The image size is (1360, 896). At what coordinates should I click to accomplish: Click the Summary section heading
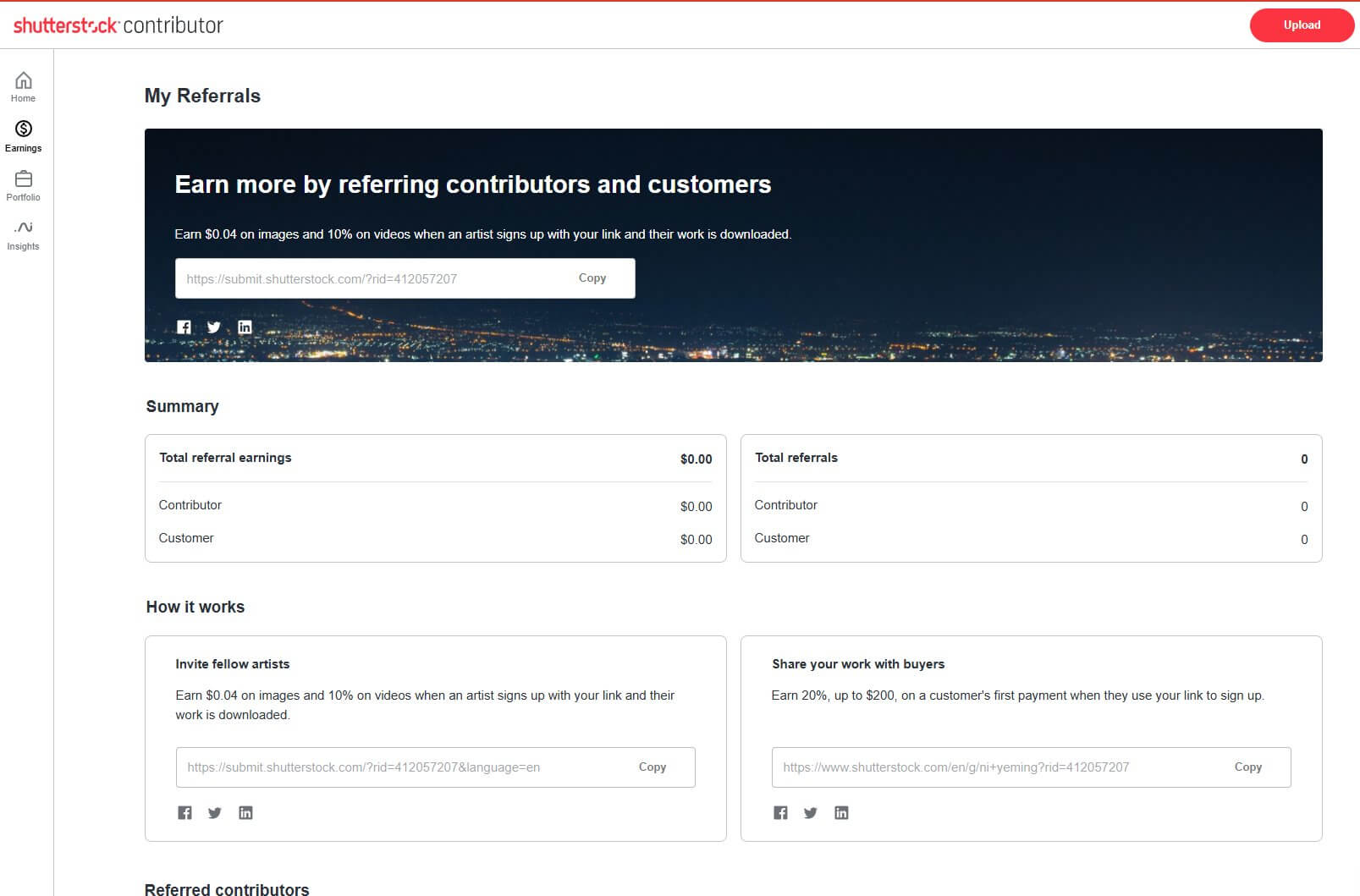182,406
